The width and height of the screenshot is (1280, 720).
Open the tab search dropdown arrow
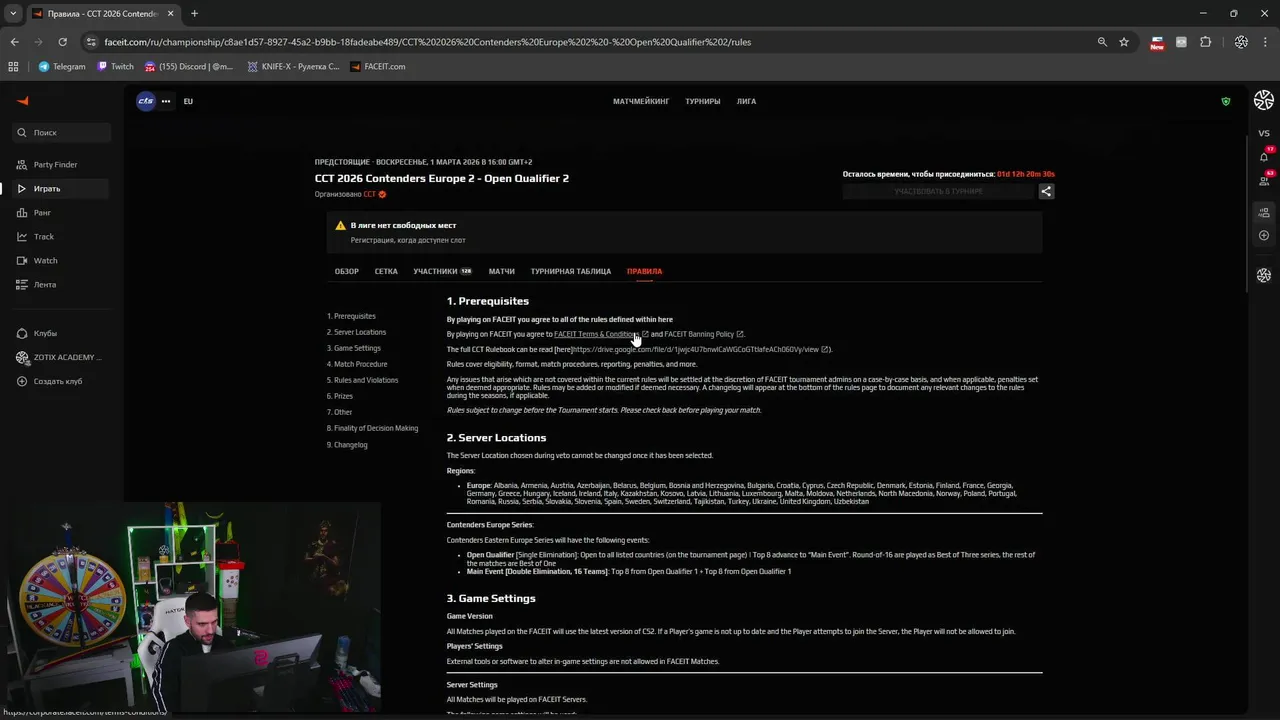click(12, 13)
